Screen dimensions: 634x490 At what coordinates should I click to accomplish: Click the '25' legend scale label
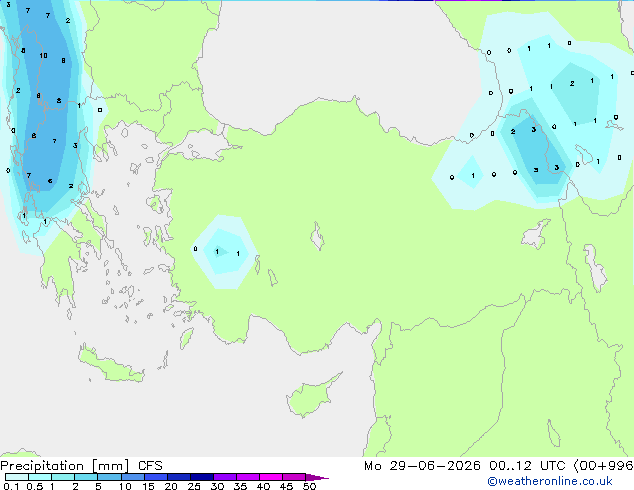pyautogui.click(x=194, y=486)
